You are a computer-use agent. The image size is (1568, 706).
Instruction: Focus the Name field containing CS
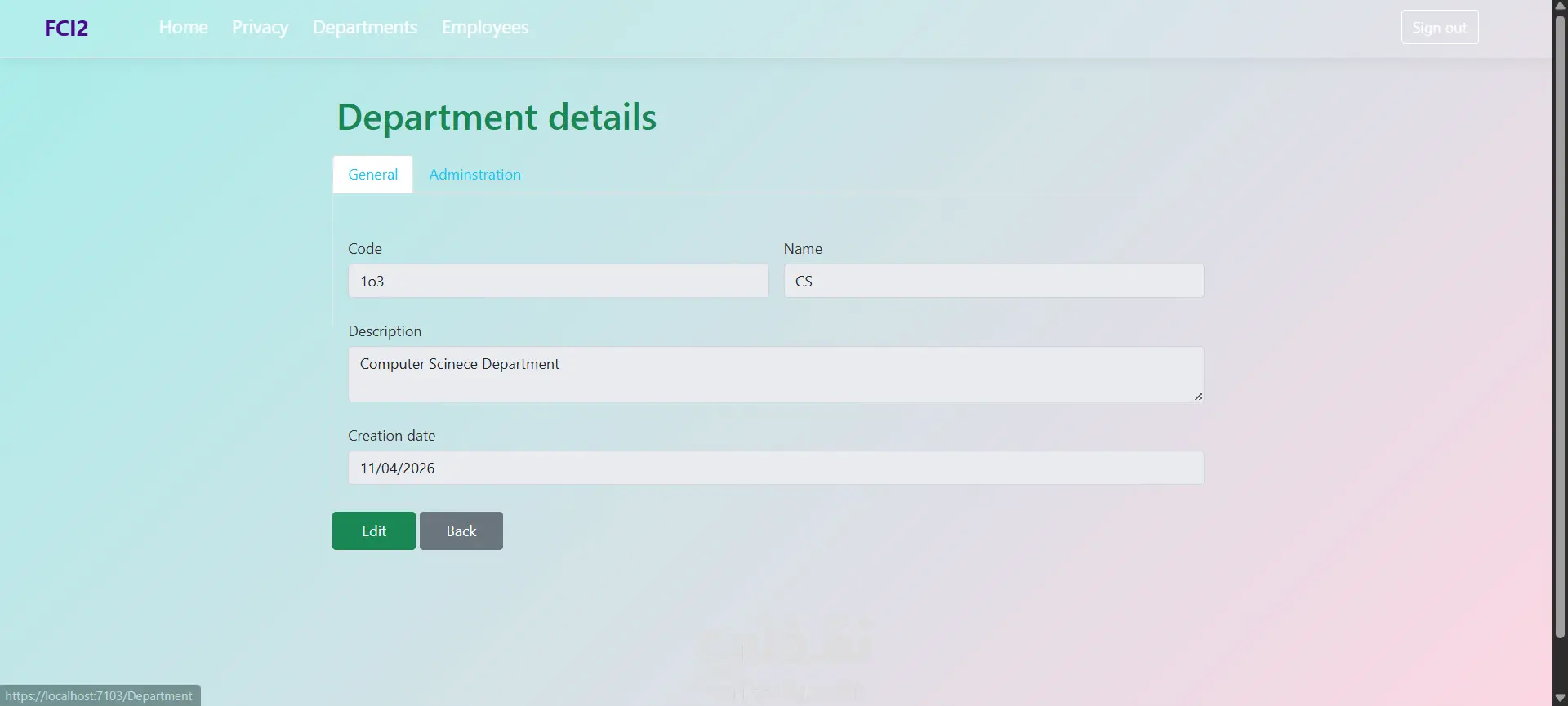coord(994,281)
